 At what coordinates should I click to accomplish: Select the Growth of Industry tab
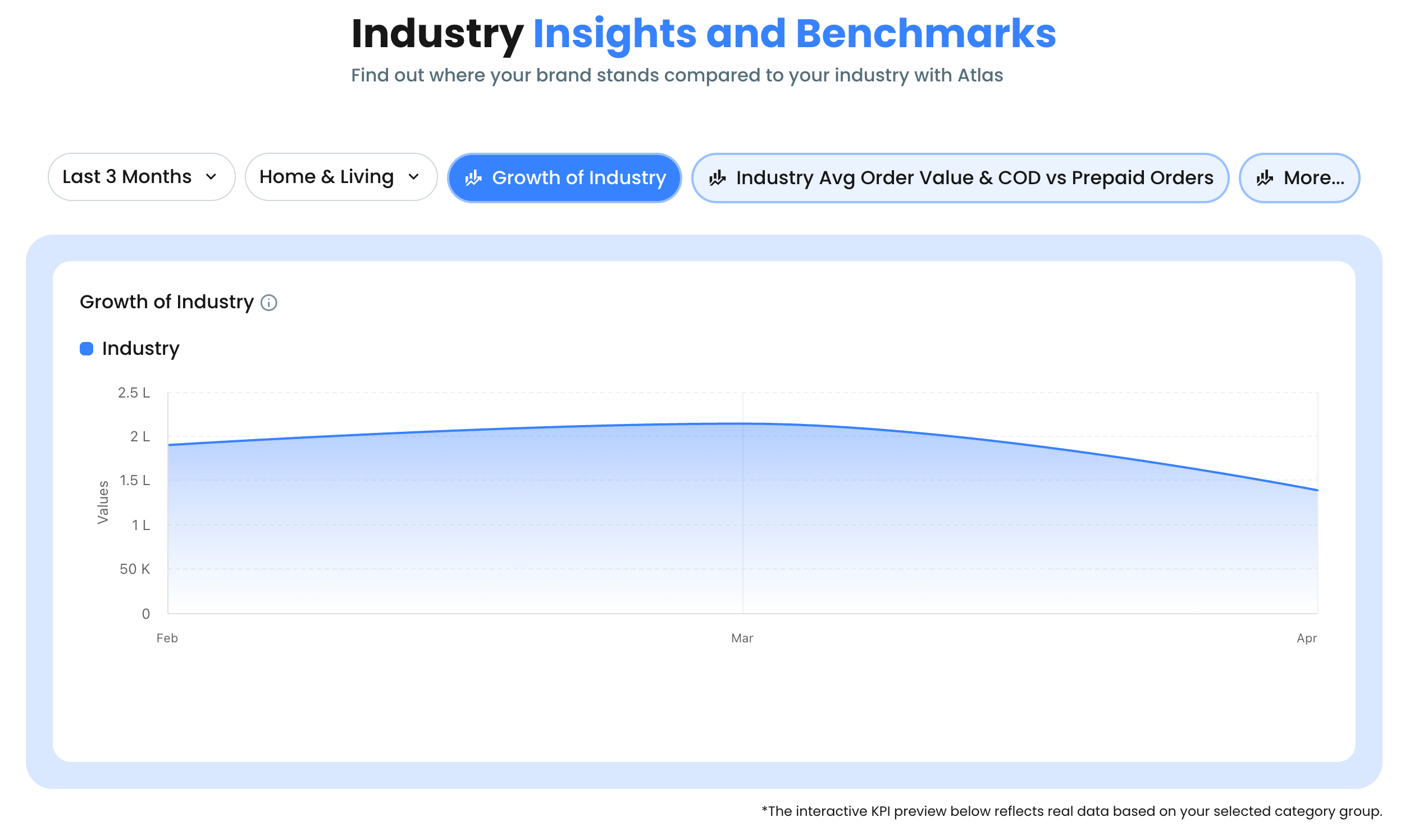click(564, 178)
